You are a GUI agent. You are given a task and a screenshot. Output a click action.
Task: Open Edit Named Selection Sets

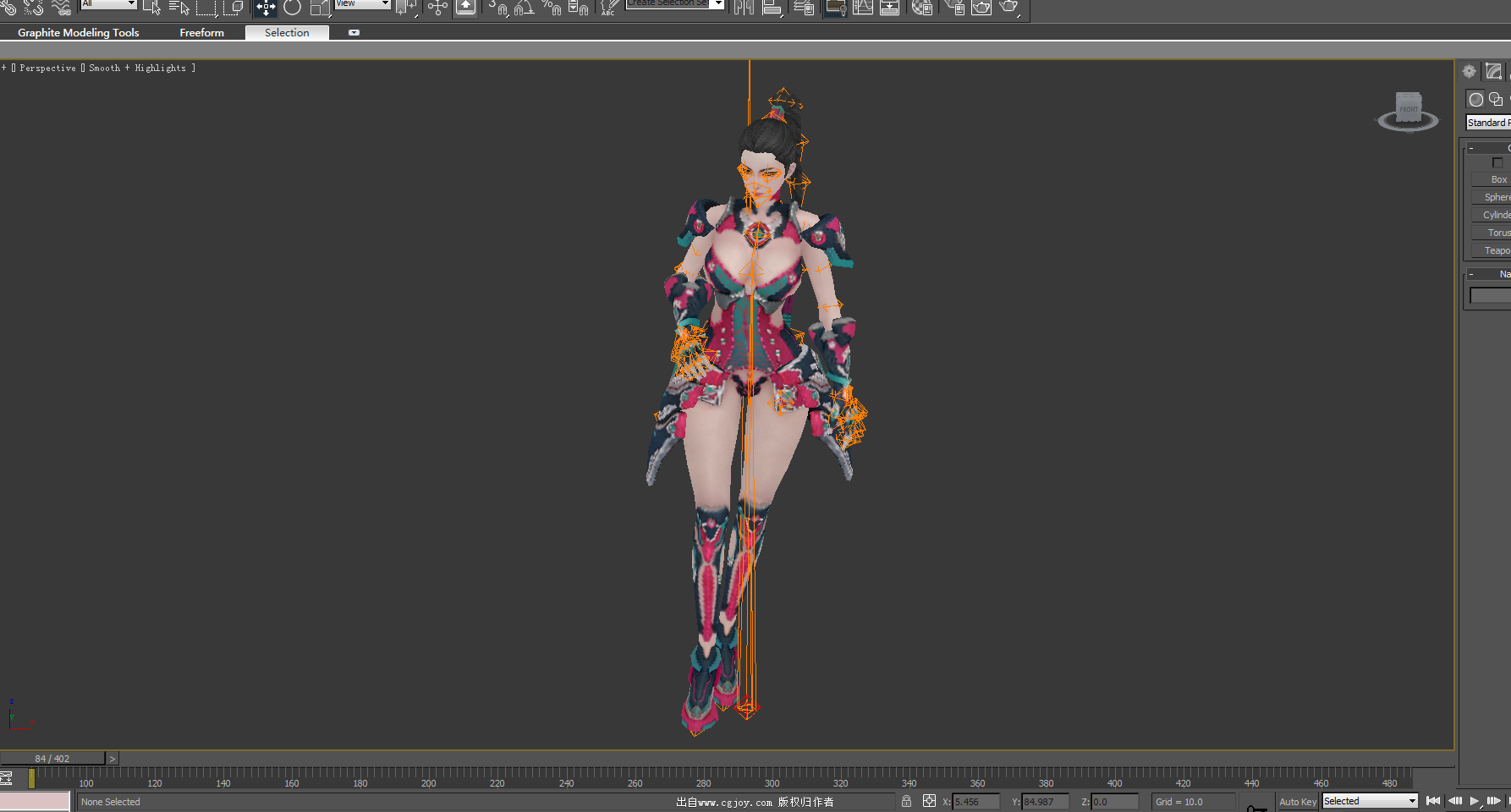coord(608,8)
